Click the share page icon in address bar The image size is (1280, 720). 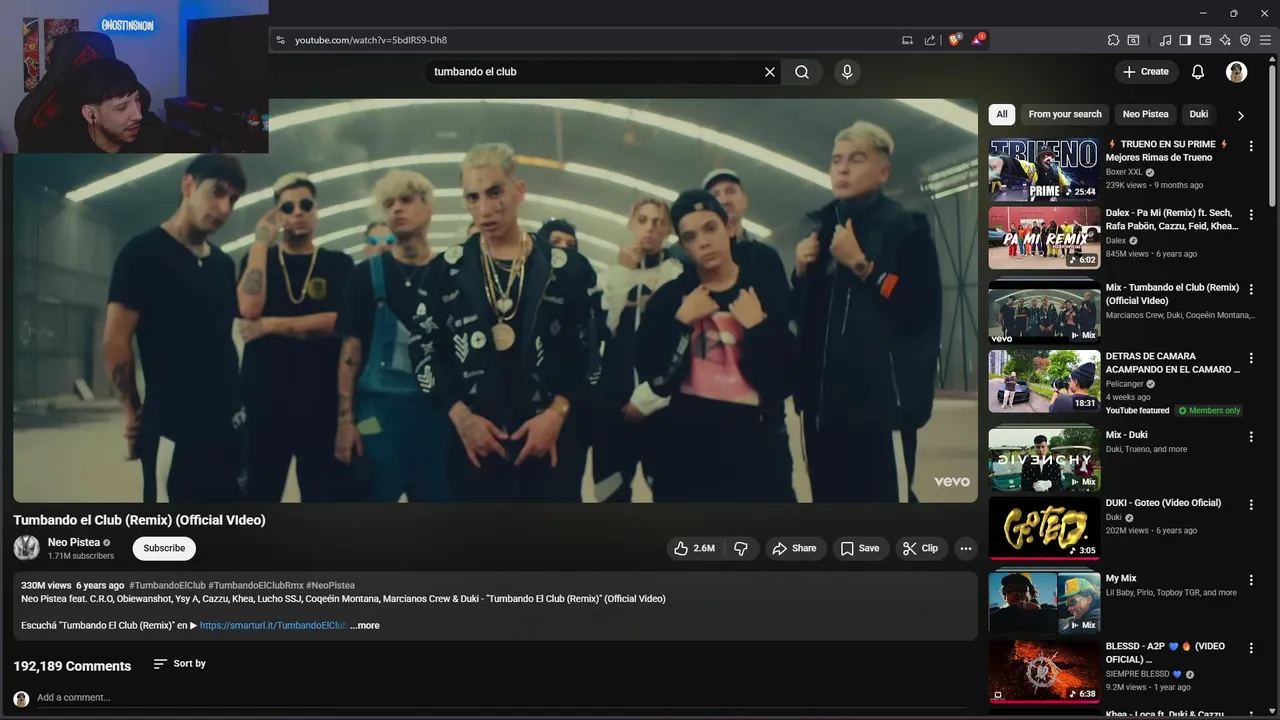(930, 40)
